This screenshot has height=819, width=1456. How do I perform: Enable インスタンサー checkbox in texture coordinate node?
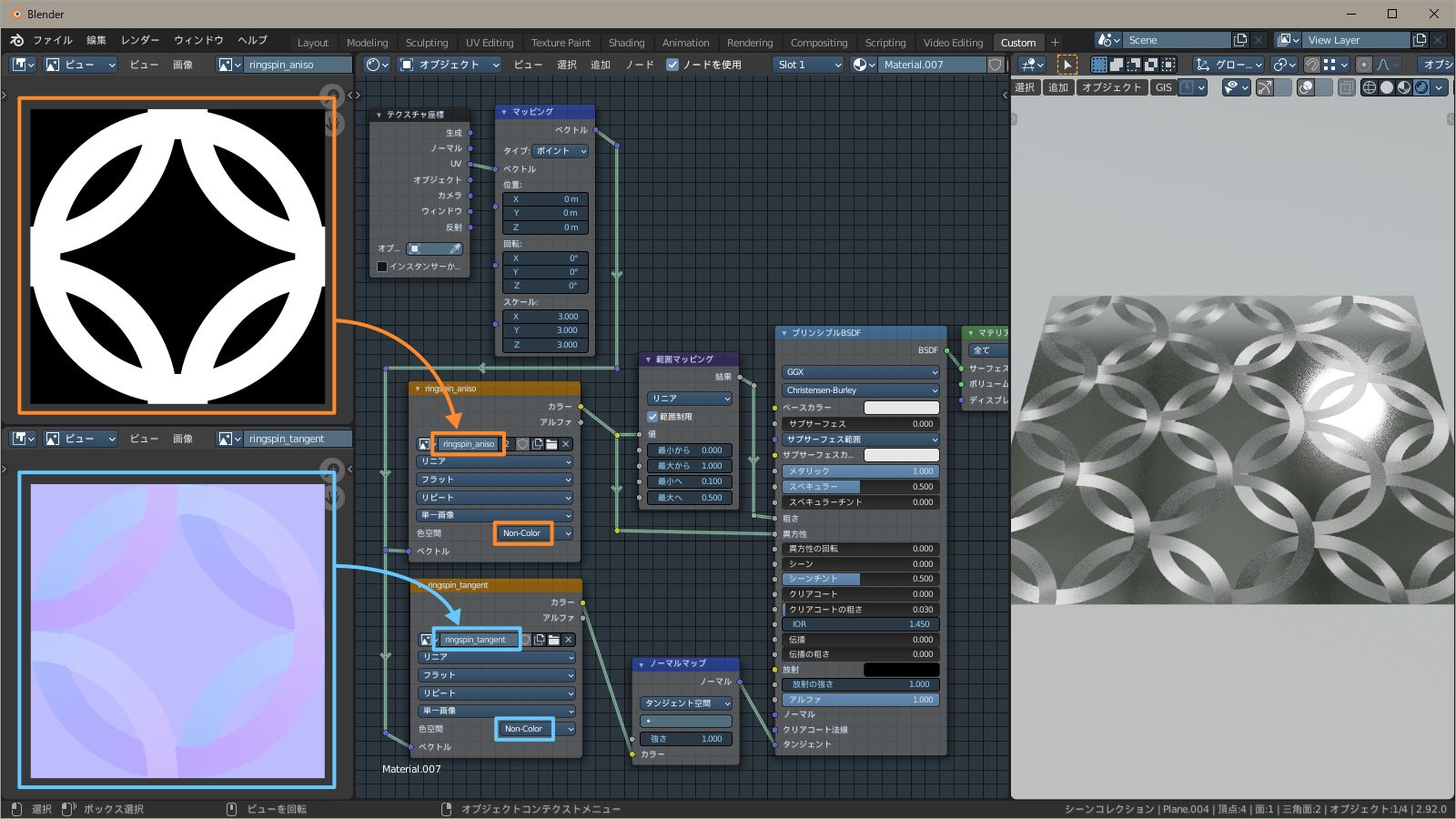tap(382, 266)
